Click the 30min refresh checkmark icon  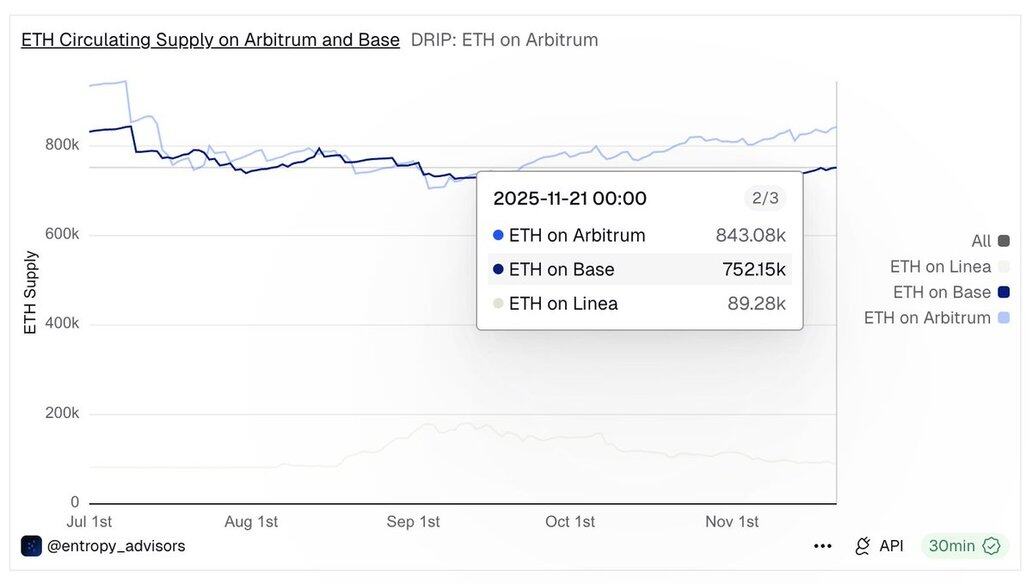[x=991, y=546]
